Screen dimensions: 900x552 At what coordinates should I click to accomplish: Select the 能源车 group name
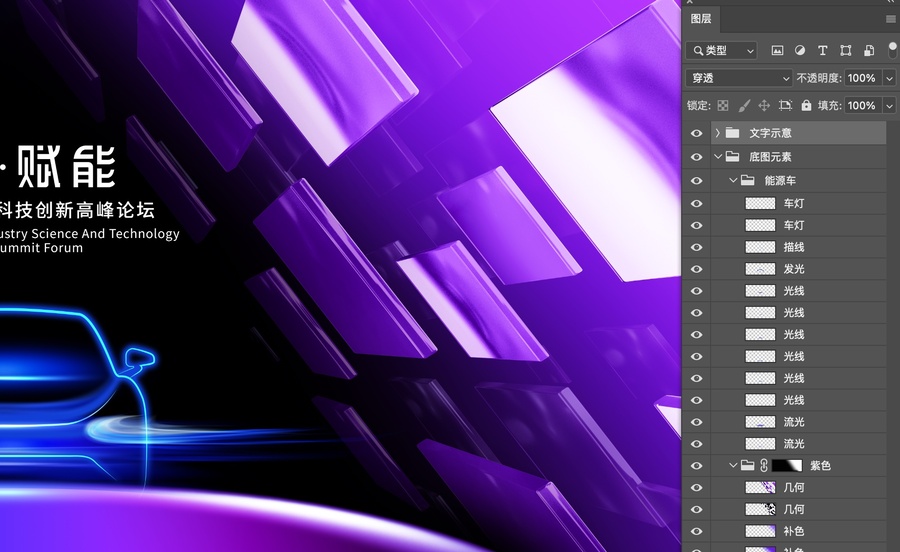(x=780, y=181)
